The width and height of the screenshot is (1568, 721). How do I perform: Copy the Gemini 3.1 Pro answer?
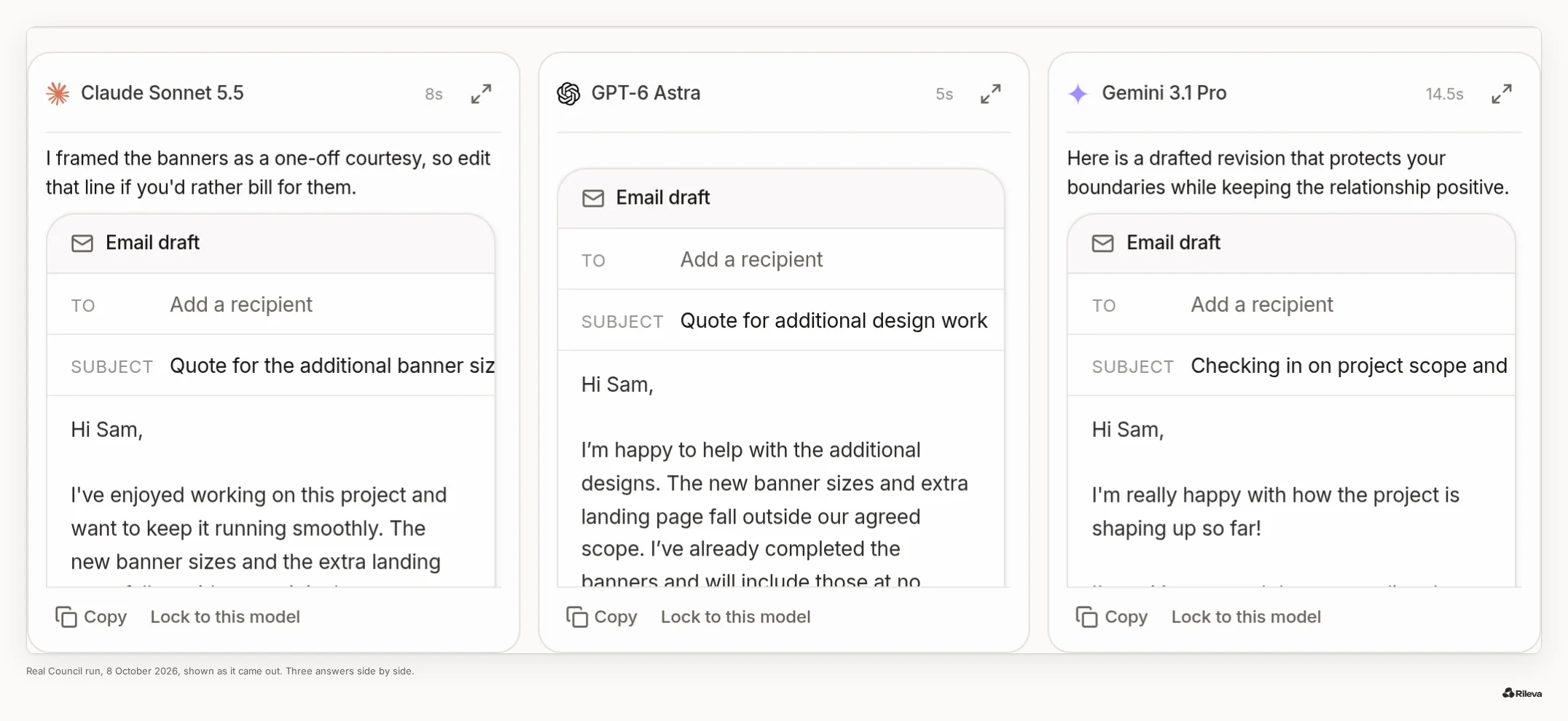(1112, 617)
